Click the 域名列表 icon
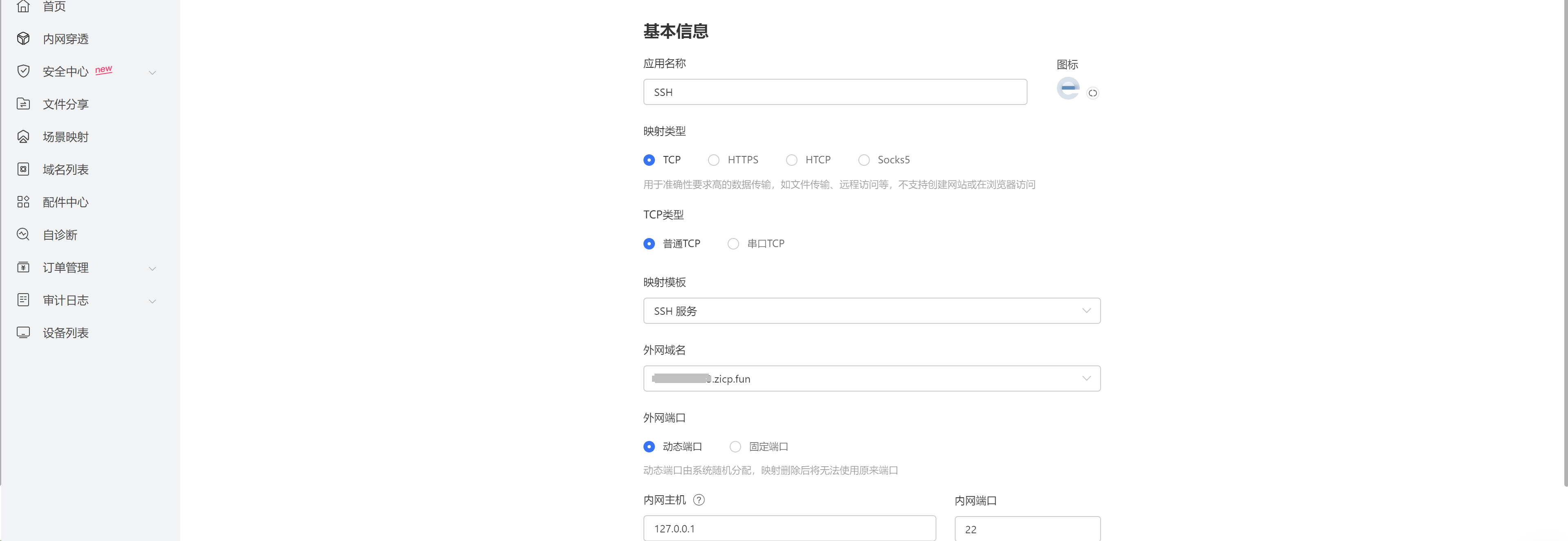 [x=23, y=169]
